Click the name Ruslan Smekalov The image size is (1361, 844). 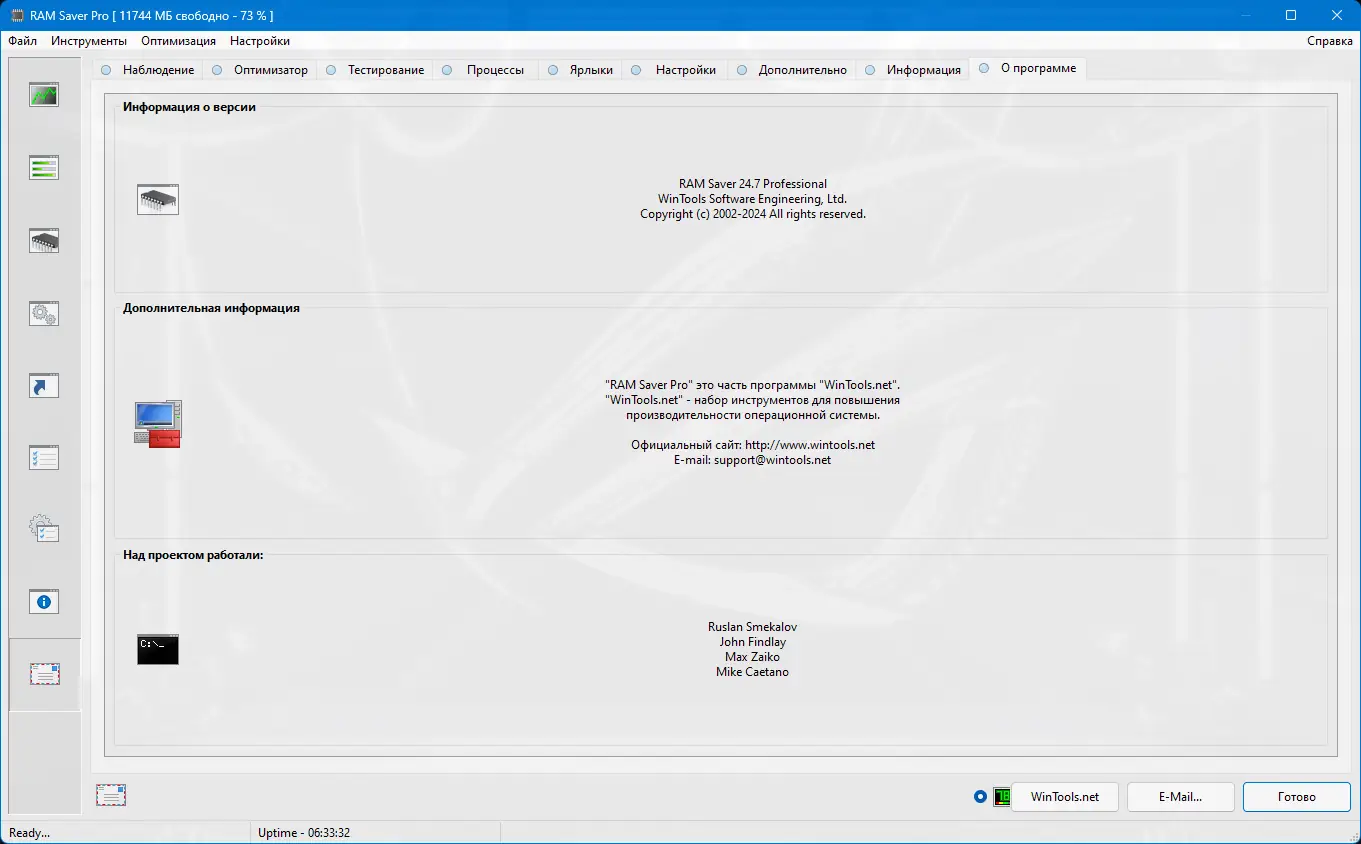click(753, 627)
